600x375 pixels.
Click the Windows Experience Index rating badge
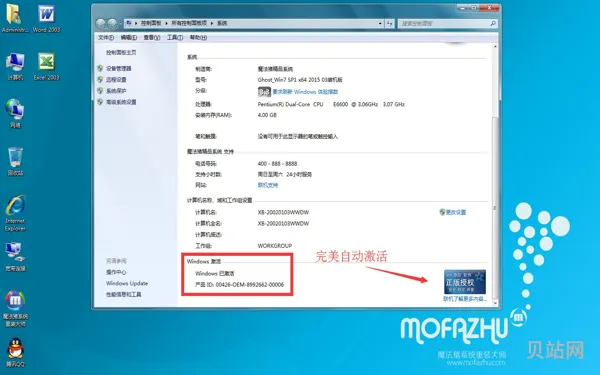(x=264, y=92)
